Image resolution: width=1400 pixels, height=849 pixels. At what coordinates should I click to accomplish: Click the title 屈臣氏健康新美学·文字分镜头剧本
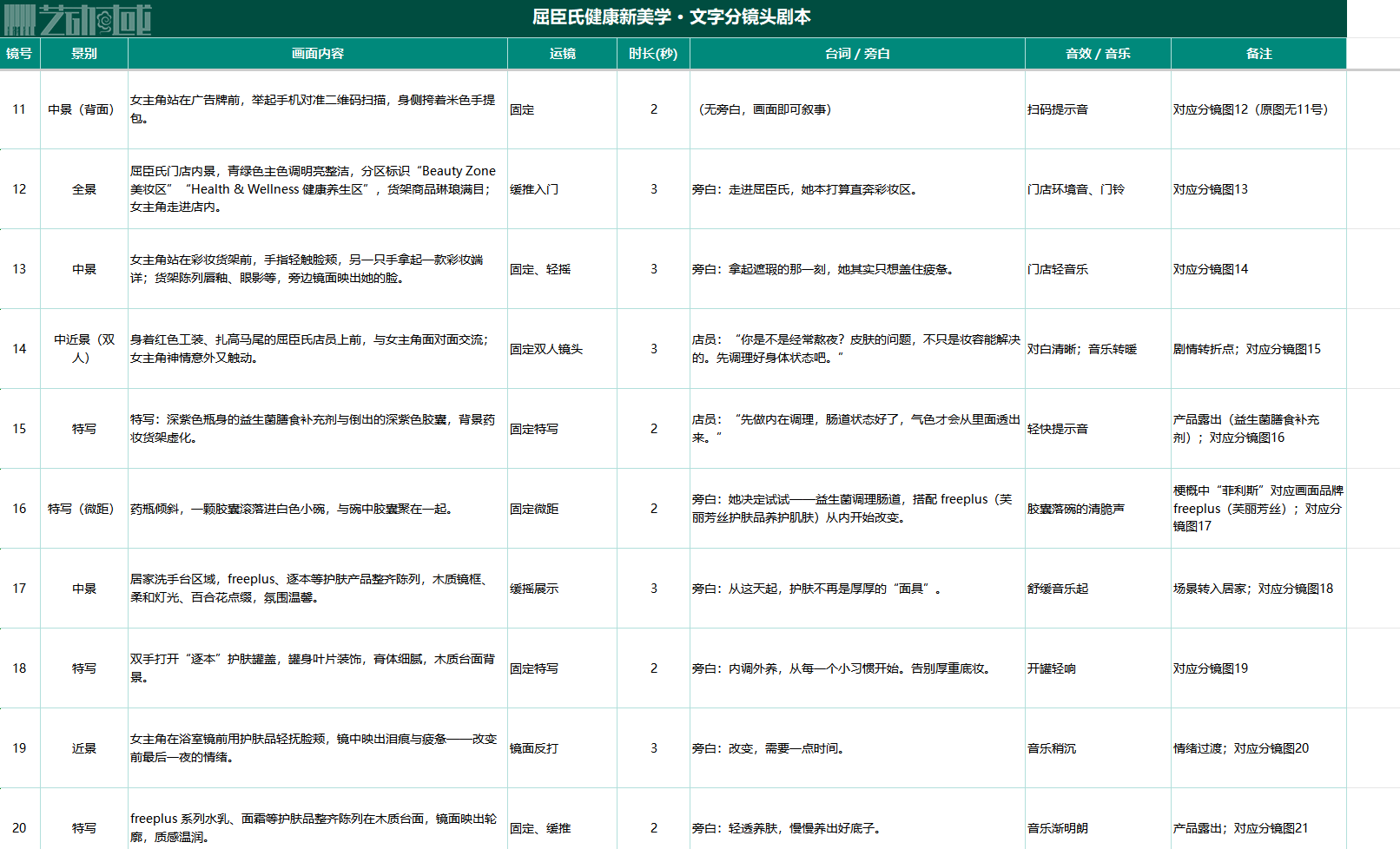(671, 17)
